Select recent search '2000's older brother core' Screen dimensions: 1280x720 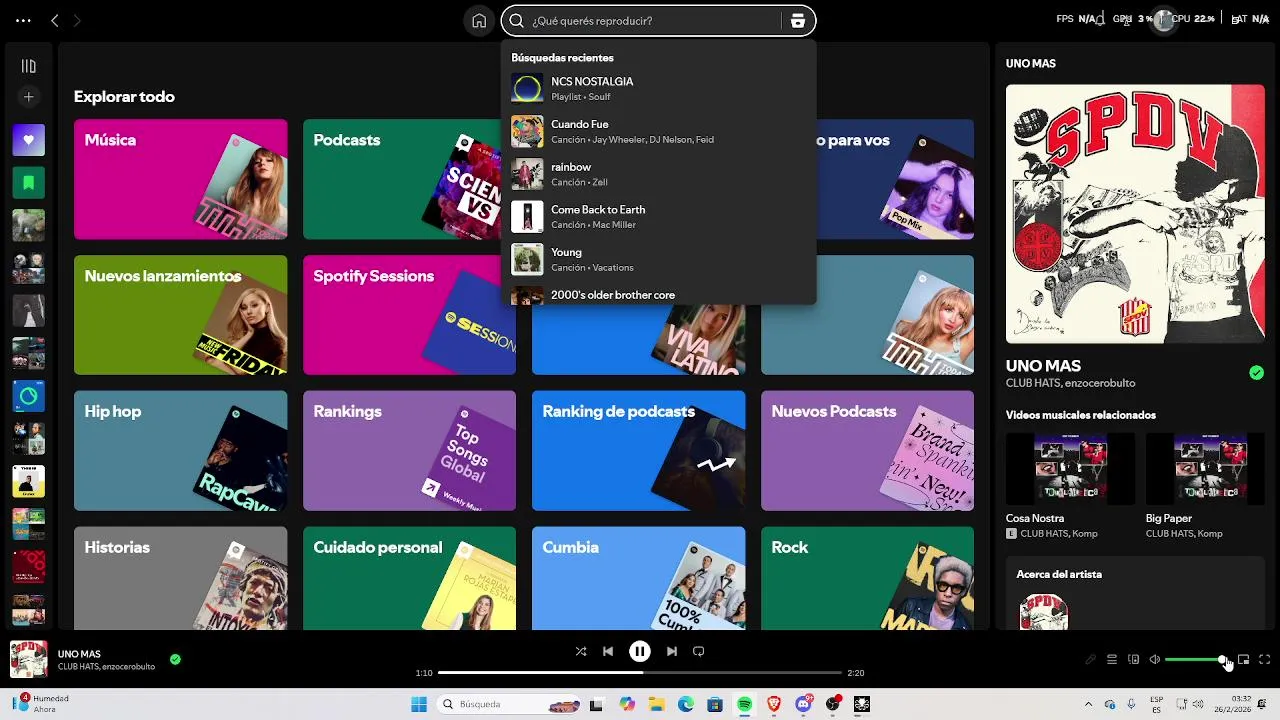click(658, 295)
